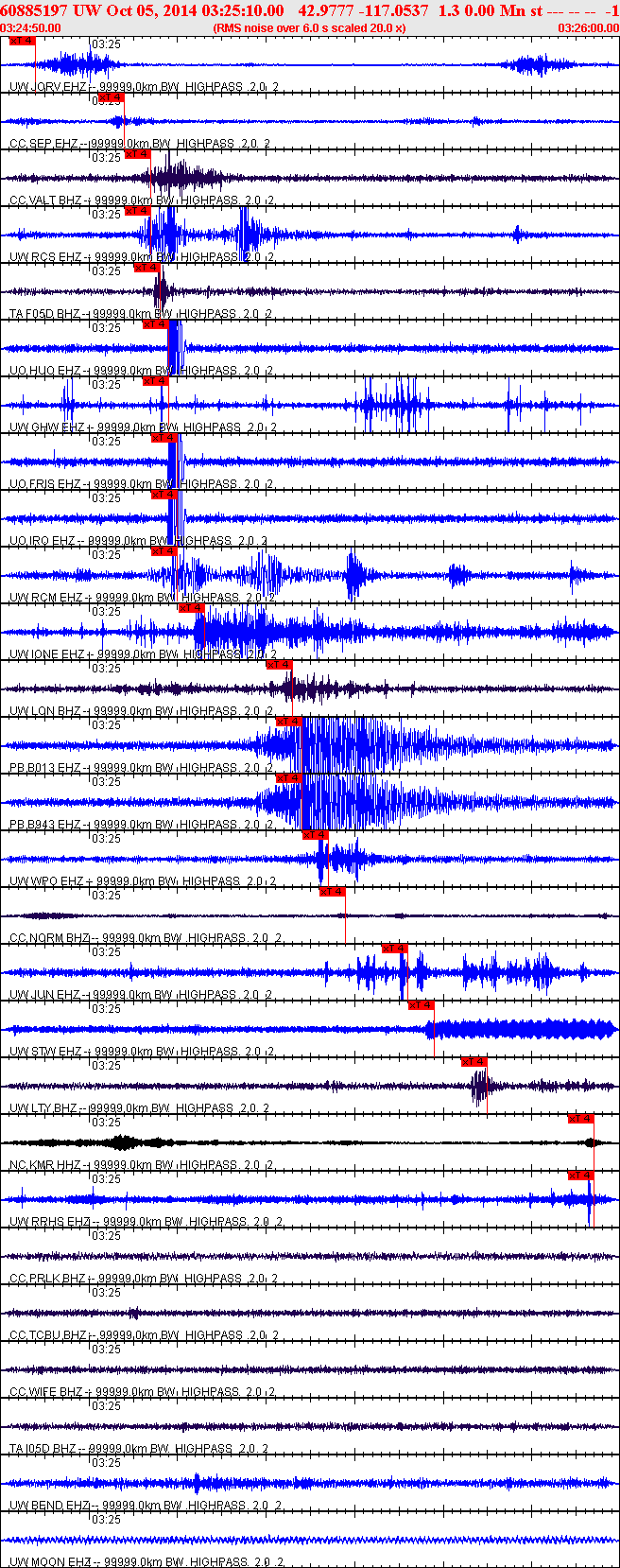Select the UW GHW EHZ trace label

pyautogui.click(x=143, y=427)
